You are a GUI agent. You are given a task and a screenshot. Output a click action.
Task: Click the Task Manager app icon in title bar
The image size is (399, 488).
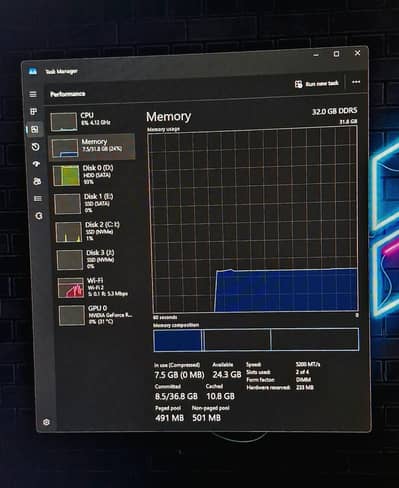(x=33, y=71)
